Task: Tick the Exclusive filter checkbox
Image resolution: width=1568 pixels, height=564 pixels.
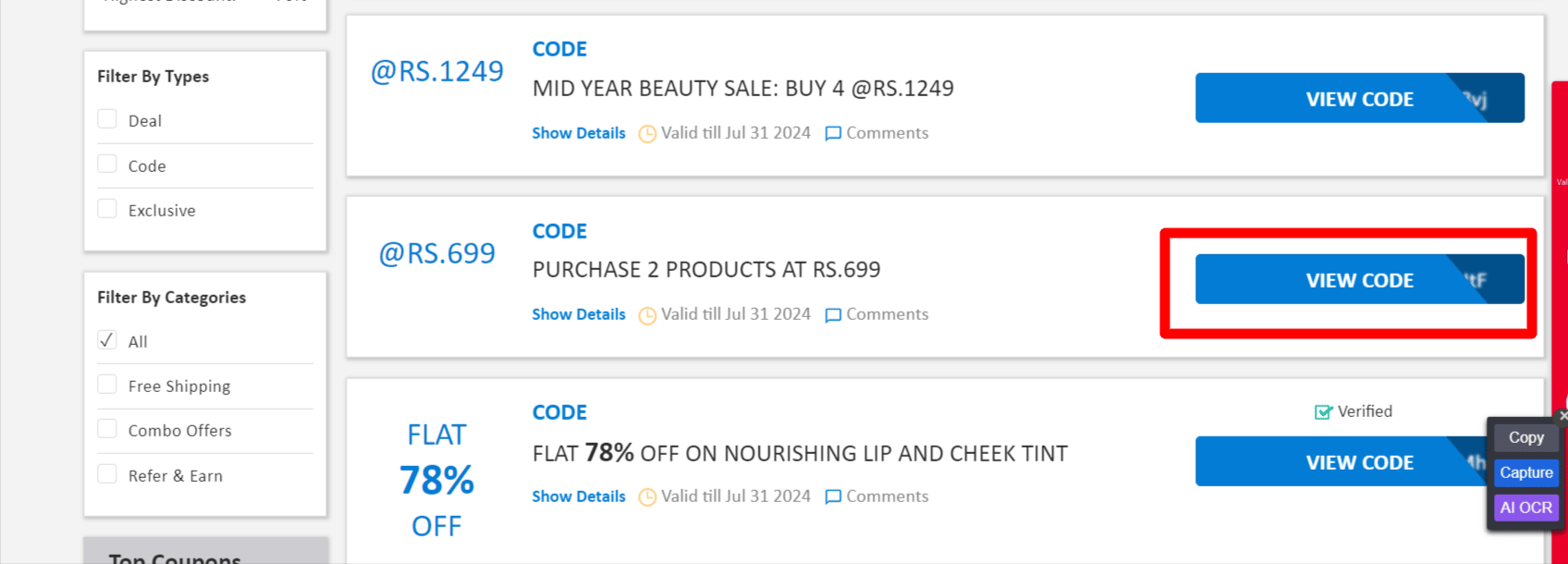Action: tap(107, 209)
